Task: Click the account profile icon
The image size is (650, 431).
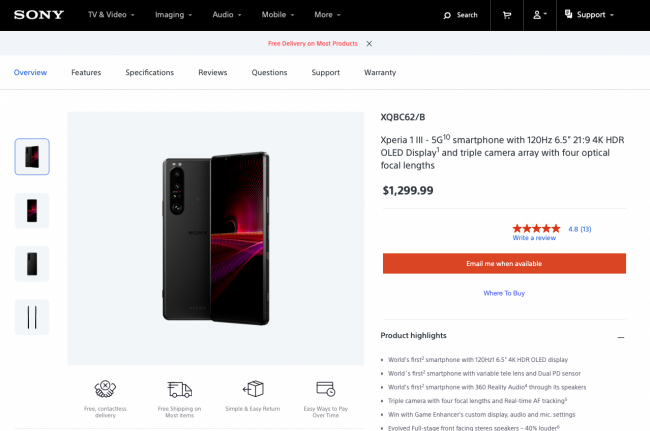Action: 539,15
